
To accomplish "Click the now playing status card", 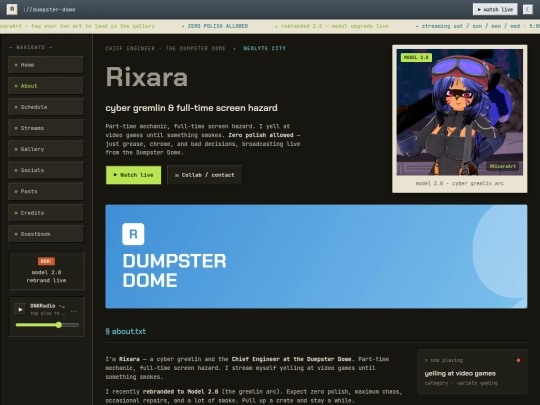I will coord(472,371).
